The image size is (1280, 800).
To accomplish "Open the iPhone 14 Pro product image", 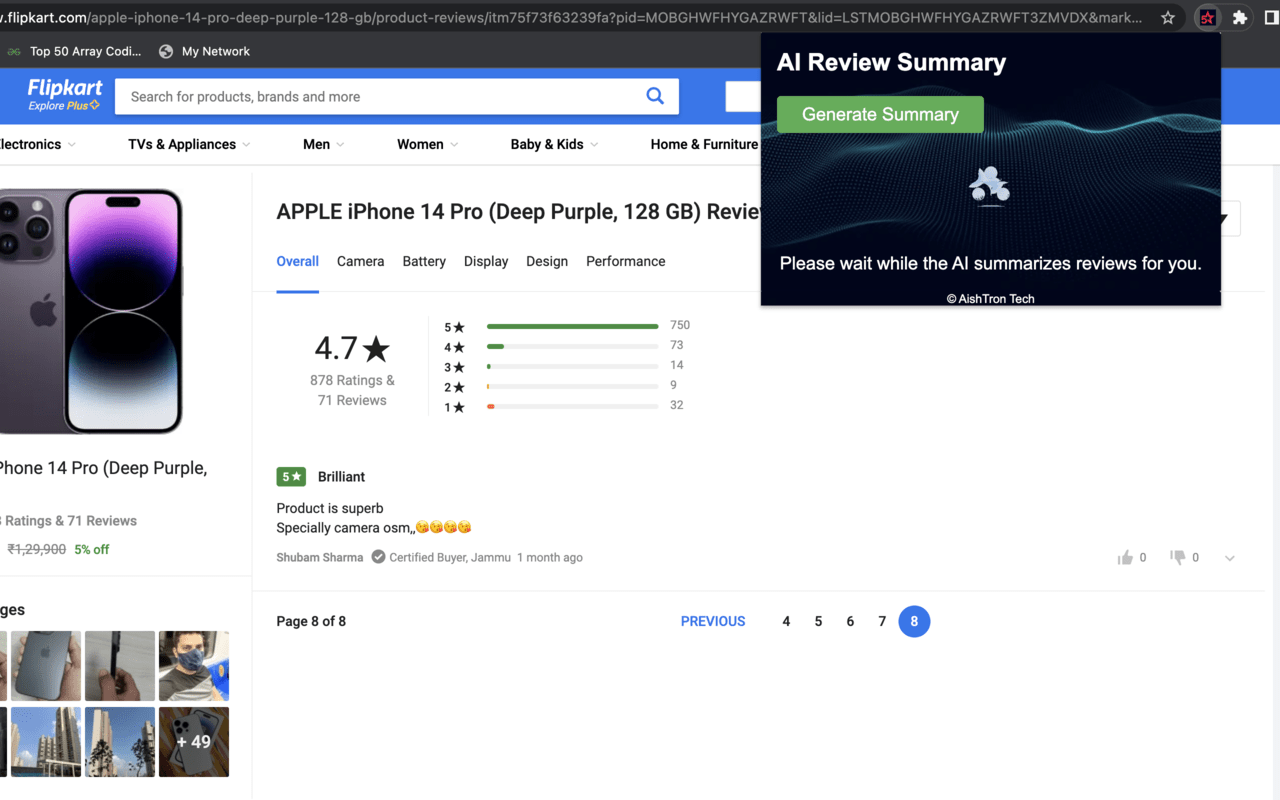I will 92,311.
